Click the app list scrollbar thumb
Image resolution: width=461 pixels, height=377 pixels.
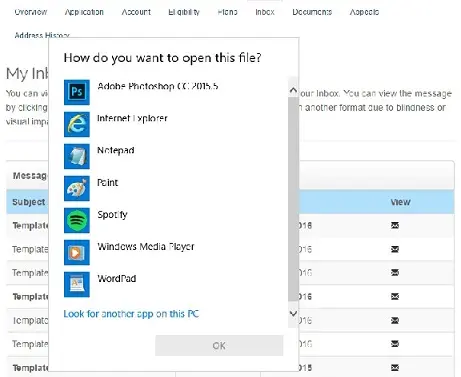293,199
